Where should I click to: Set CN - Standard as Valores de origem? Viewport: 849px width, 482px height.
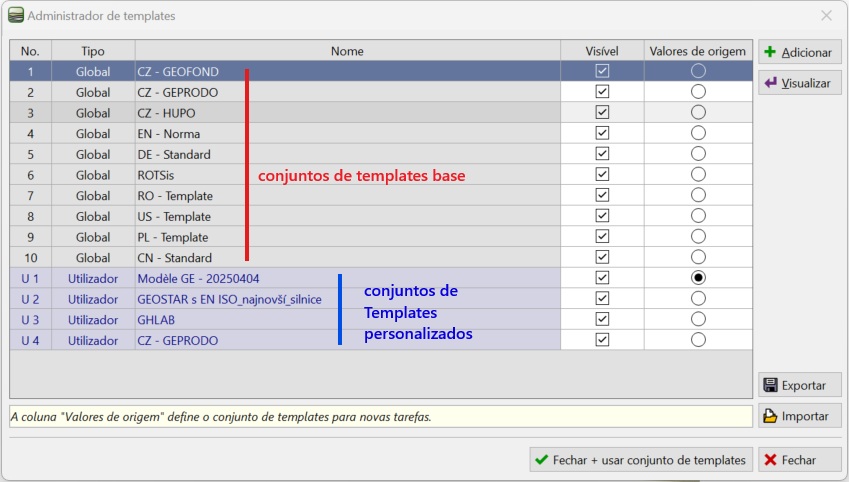pyautogui.click(x=698, y=257)
